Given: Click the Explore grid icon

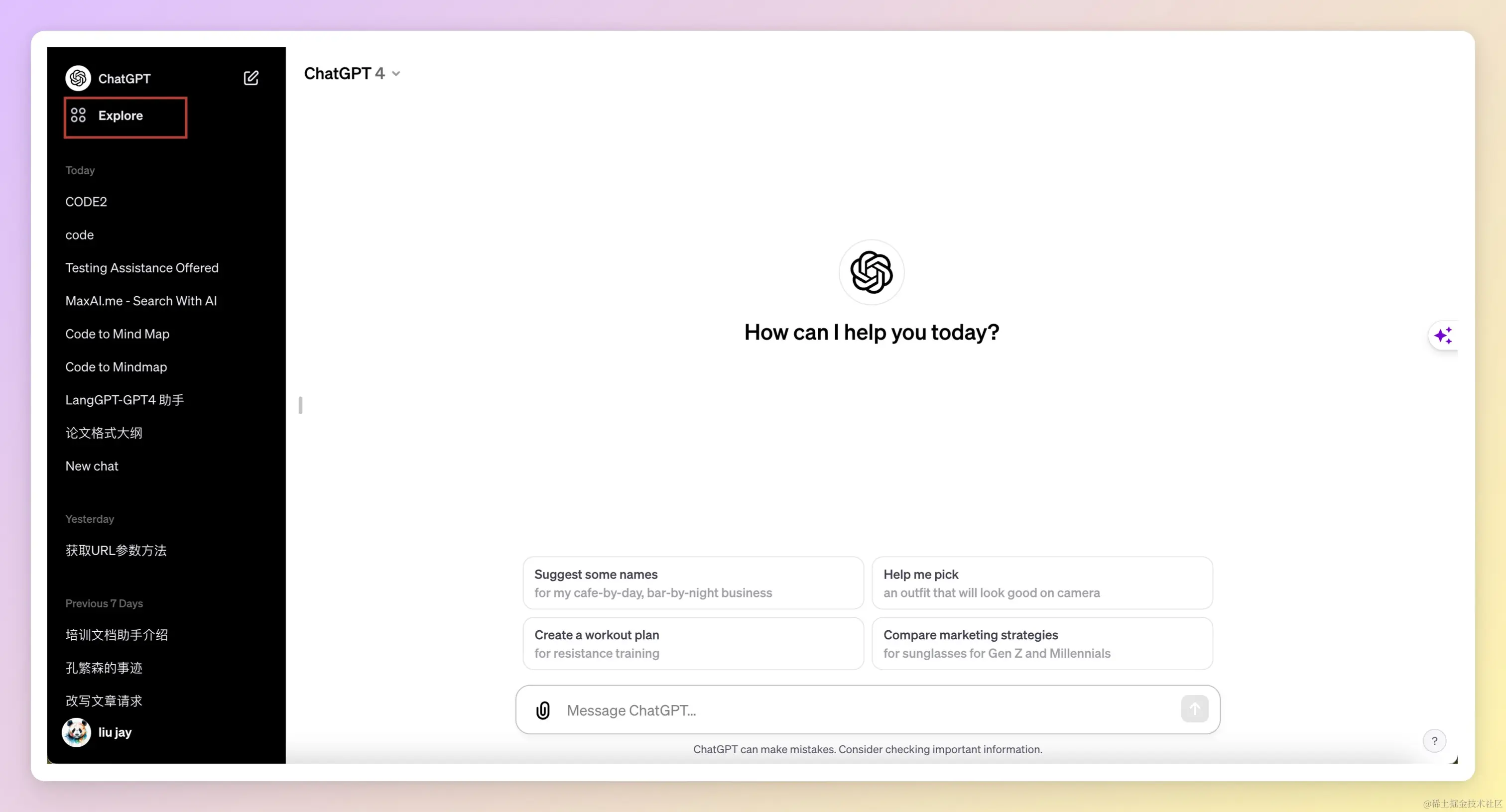Looking at the screenshot, I should [x=78, y=115].
